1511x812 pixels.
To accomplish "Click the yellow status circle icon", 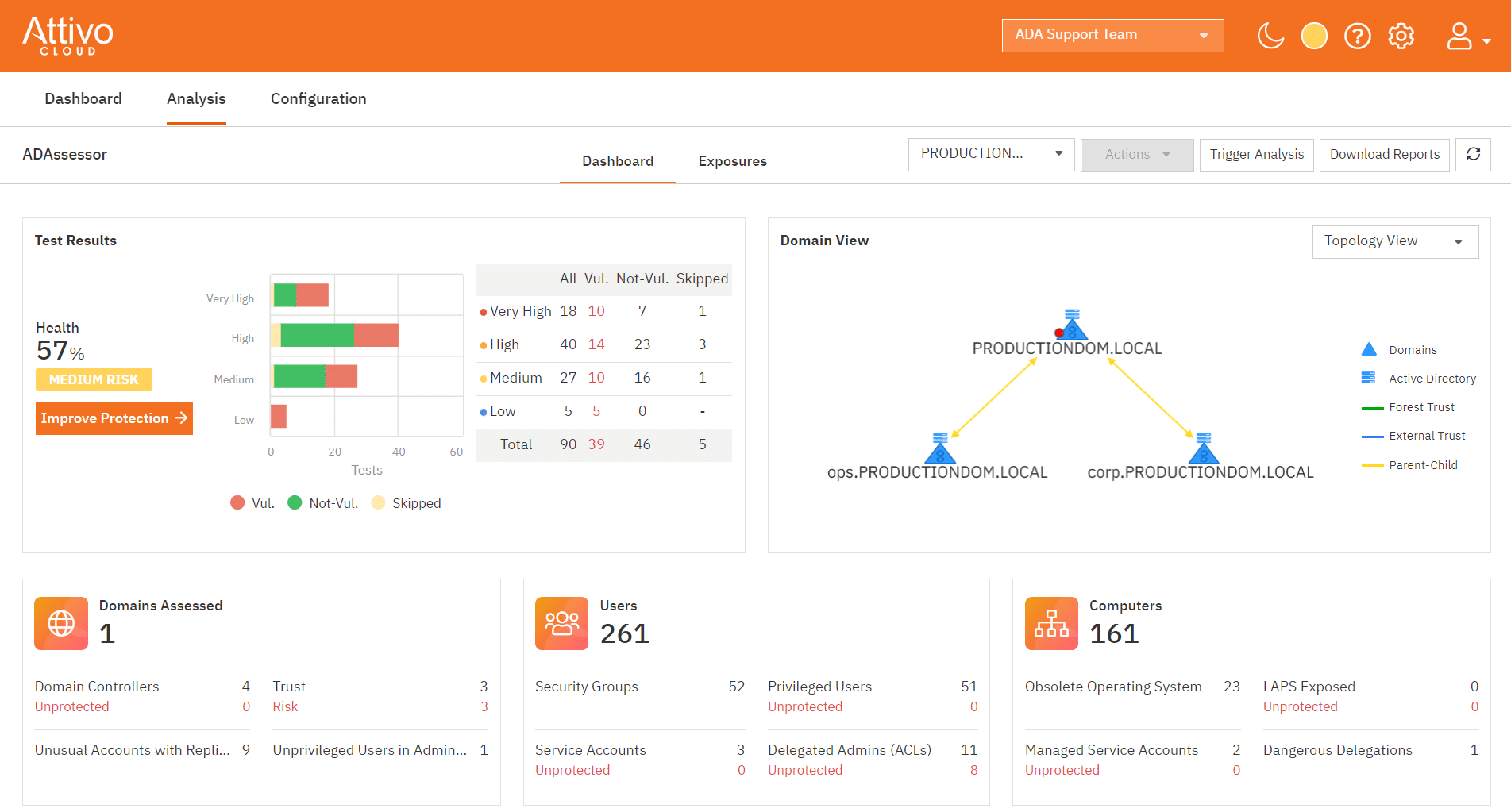I will (1314, 36).
